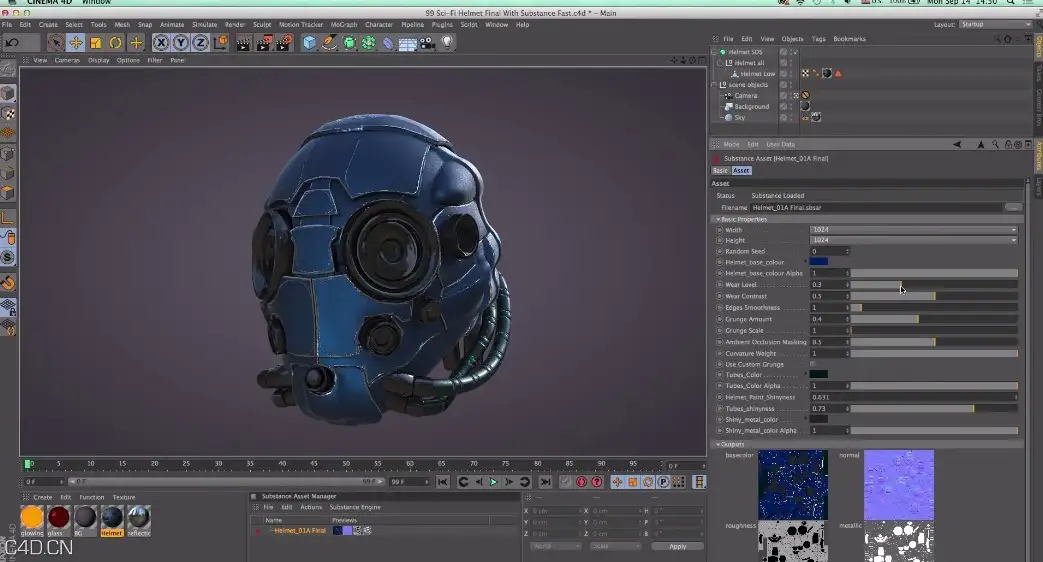Viewport: 1043px width, 562px height.
Task: Collapse the Outputs section
Action: [x=718, y=444]
